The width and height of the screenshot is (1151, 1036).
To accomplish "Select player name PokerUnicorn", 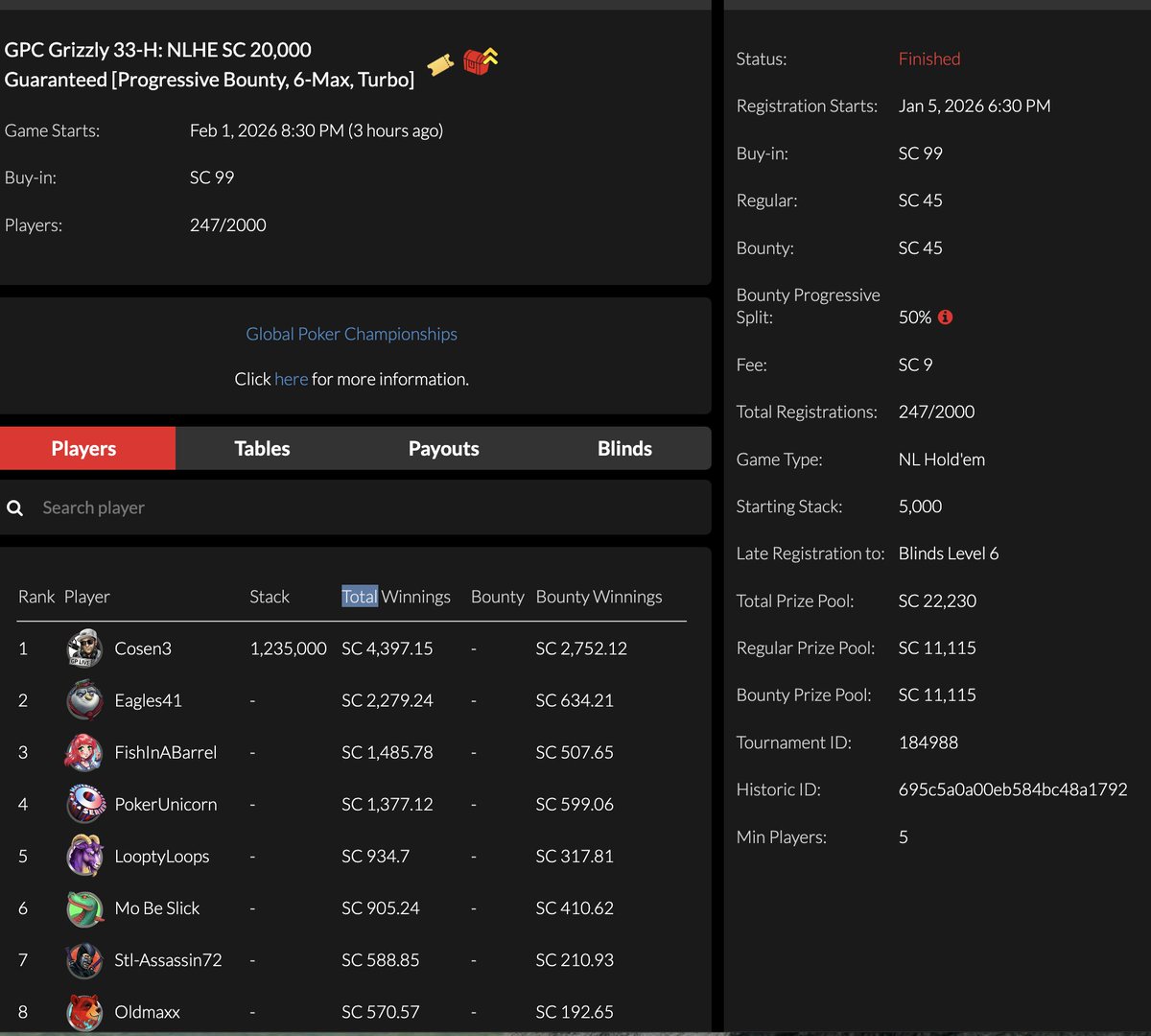I will (x=166, y=804).
